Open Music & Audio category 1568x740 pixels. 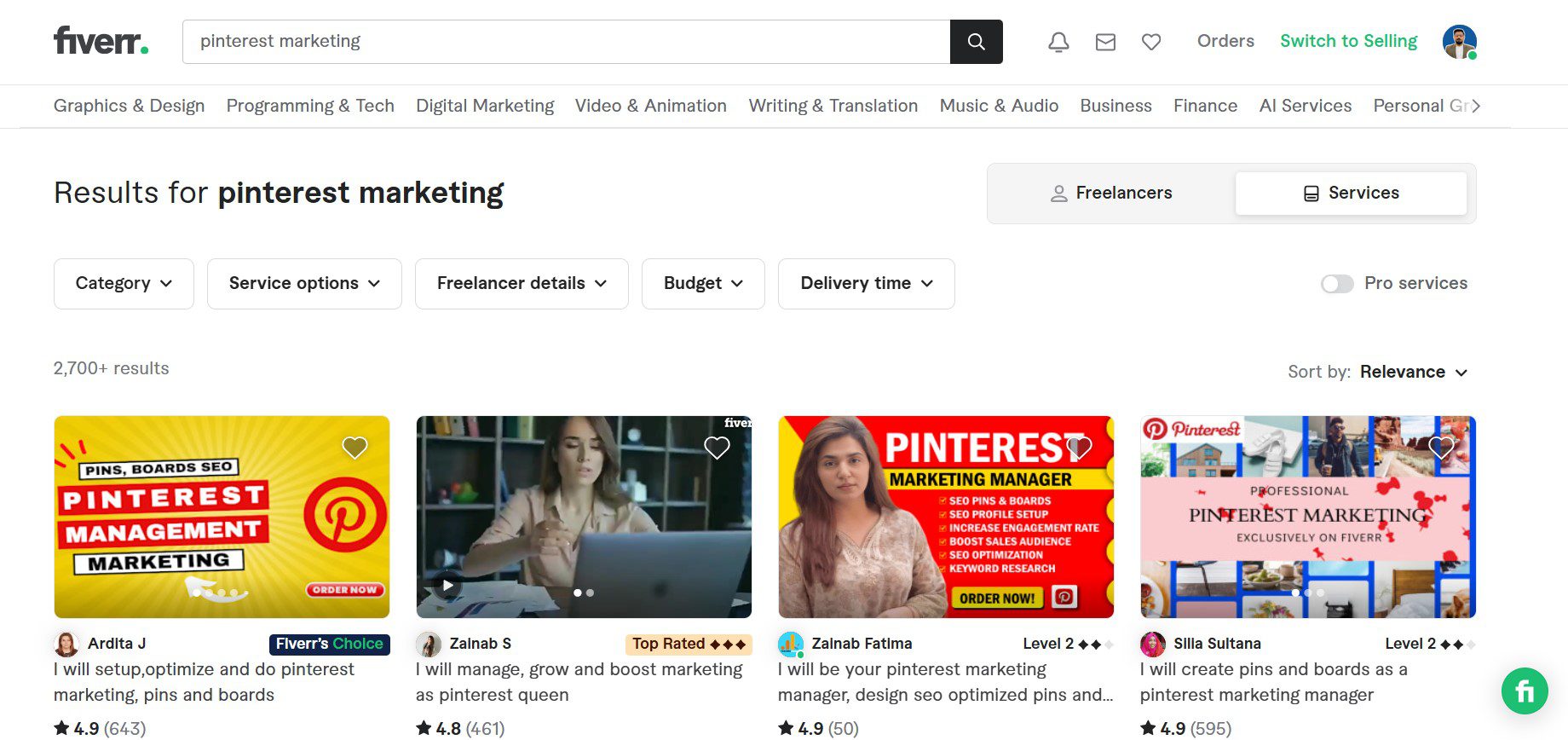[x=999, y=106]
